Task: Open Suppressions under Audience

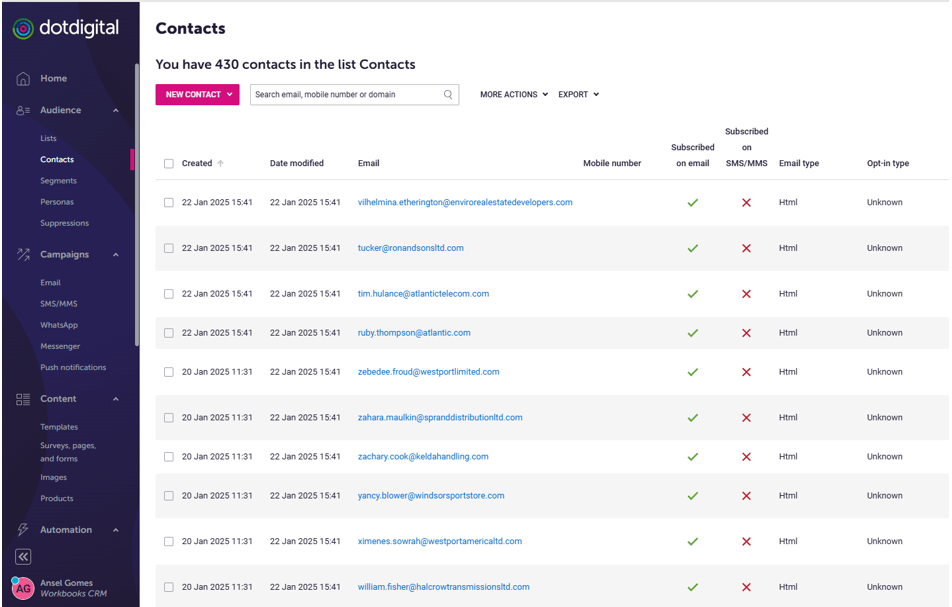Action: [64, 223]
